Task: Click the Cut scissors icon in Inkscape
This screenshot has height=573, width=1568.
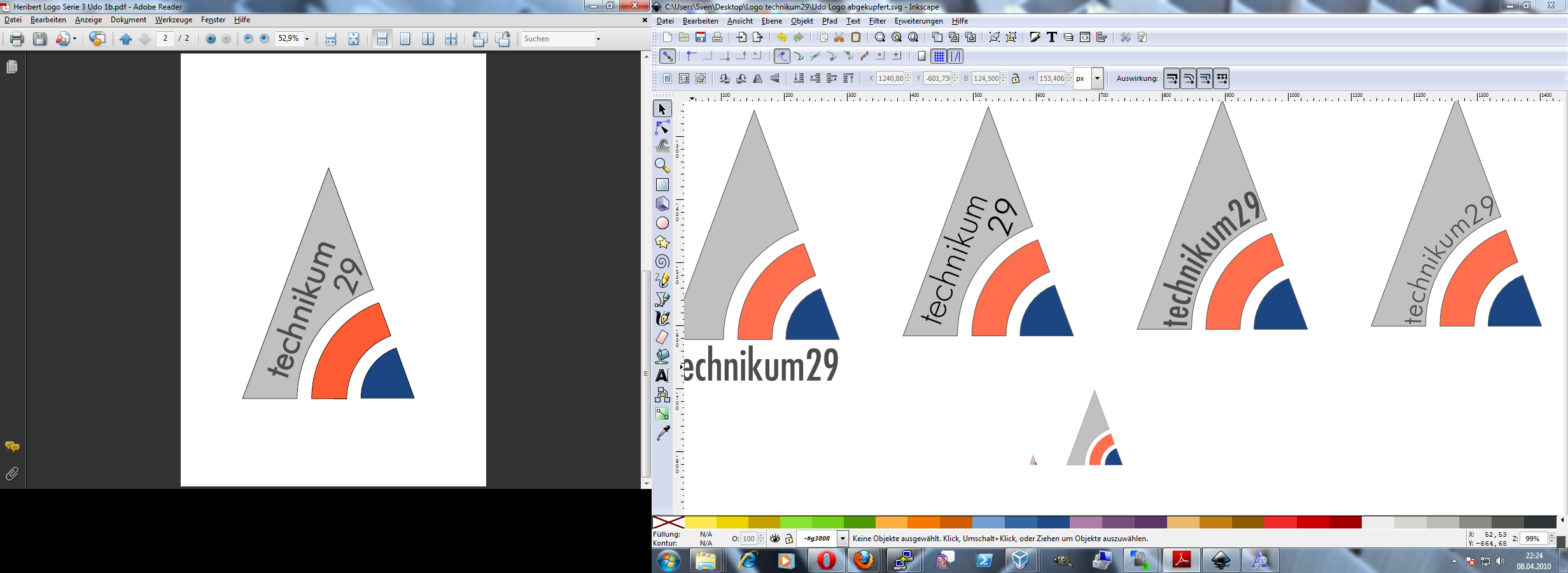Action: (839, 38)
